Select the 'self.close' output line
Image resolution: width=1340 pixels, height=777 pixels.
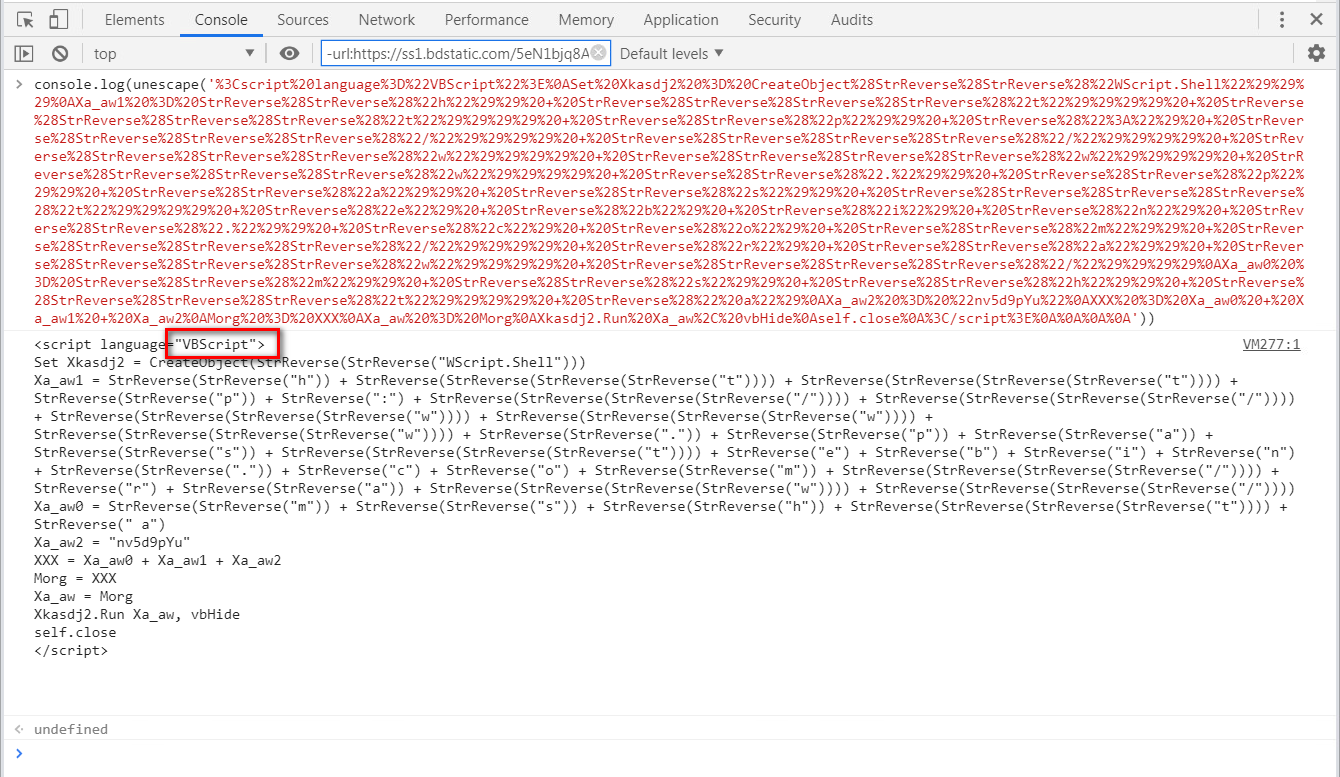click(75, 632)
